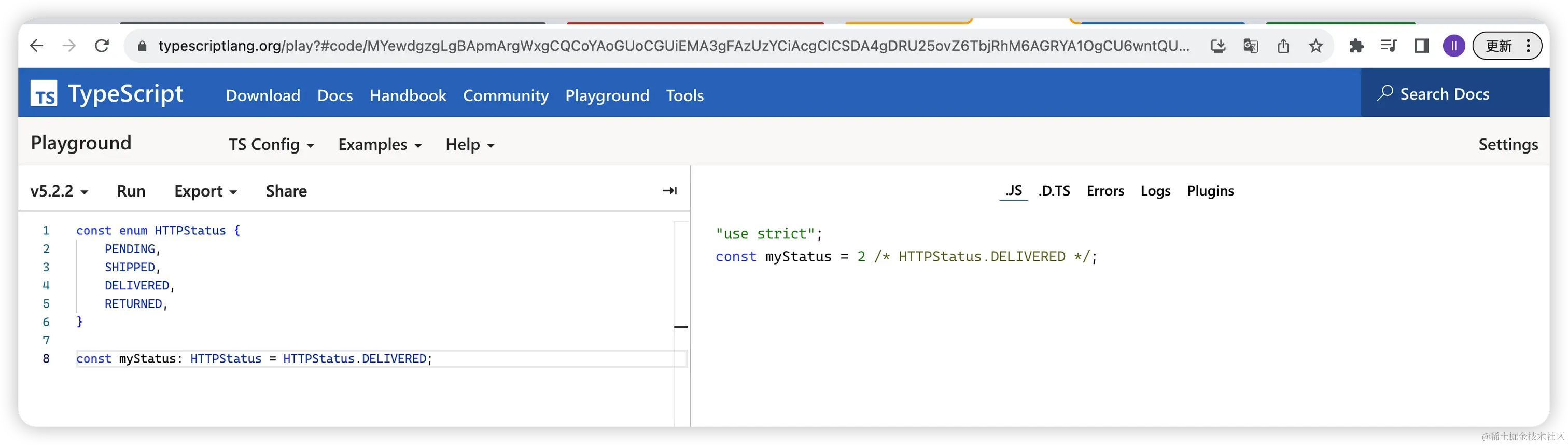Screen dimensions: 1568x445
Task: Click the Playground page title
Action: click(x=81, y=143)
